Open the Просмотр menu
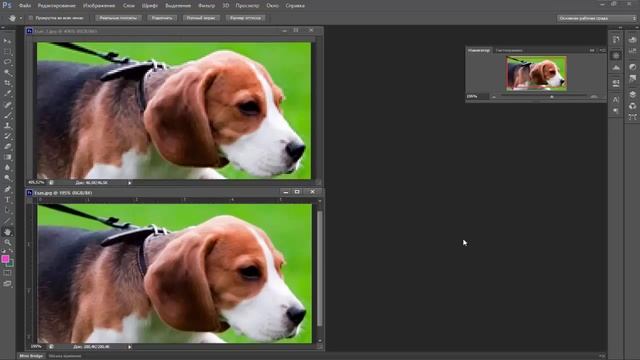The image size is (640, 360). point(247,6)
